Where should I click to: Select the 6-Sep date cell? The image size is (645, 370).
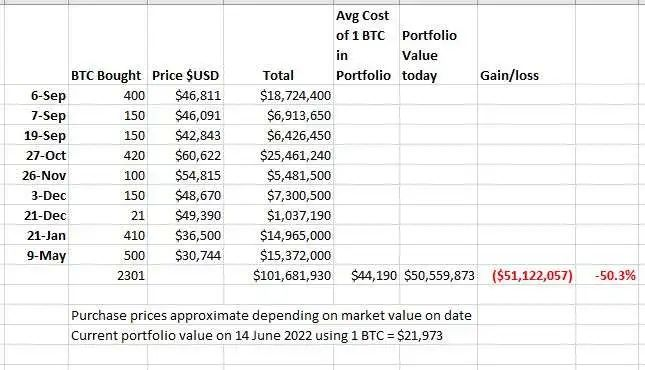(x=34, y=95)
